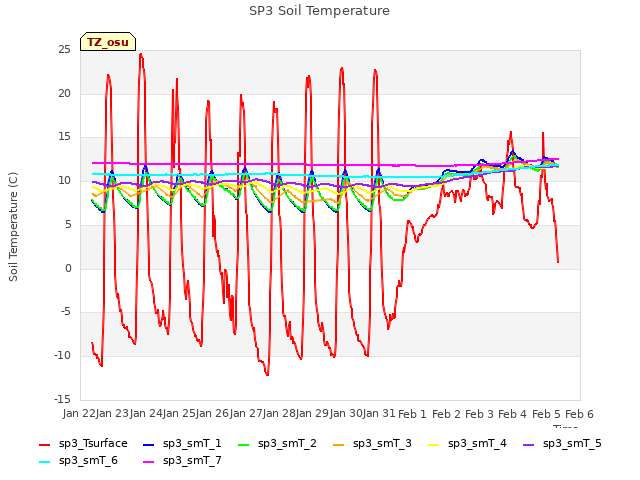Click the Feb 6 x-axis tick label
Viewport: 640px width, 480px height.
[x=579, y=414]
